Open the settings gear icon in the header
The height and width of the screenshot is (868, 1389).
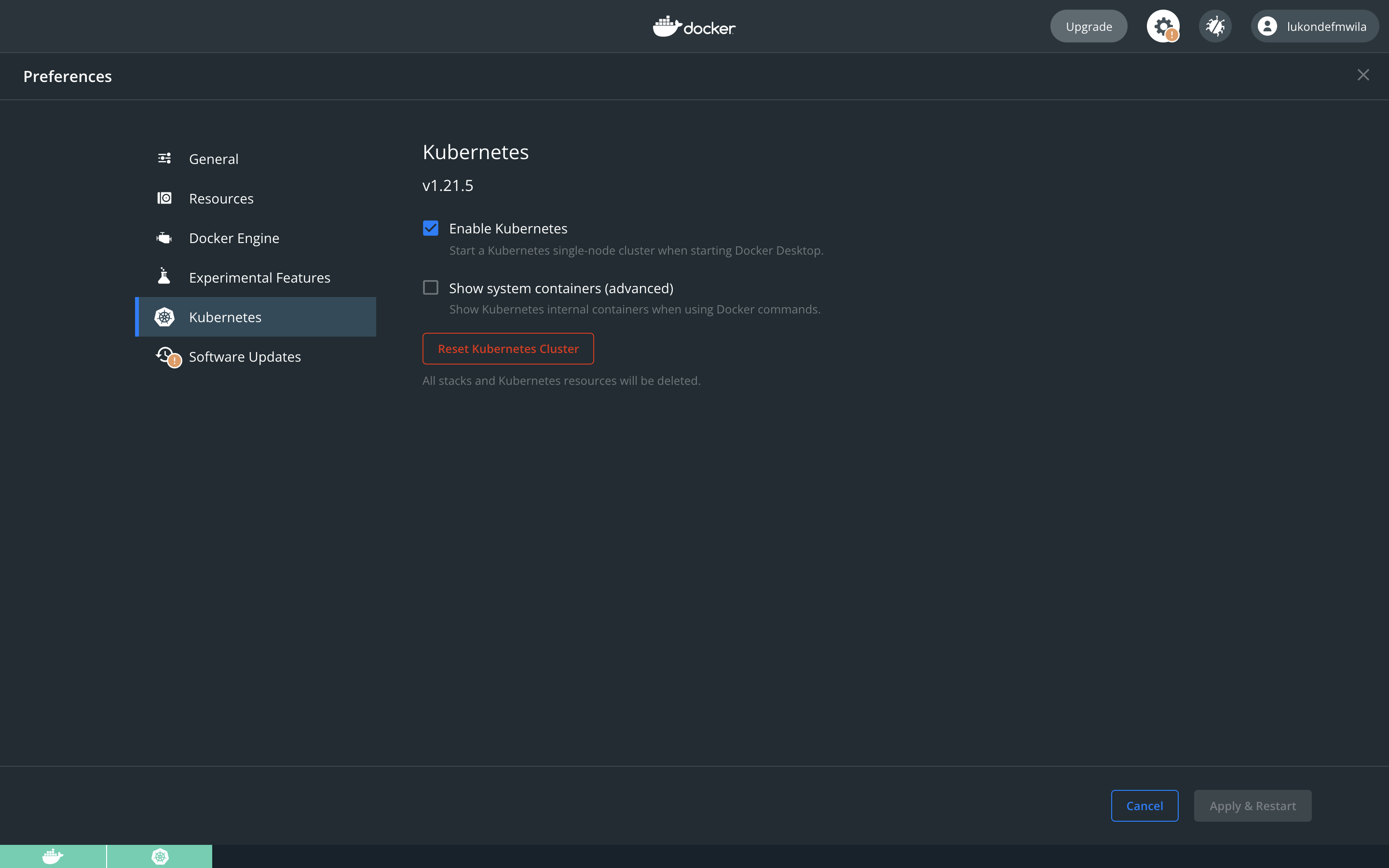(1163, 27)
